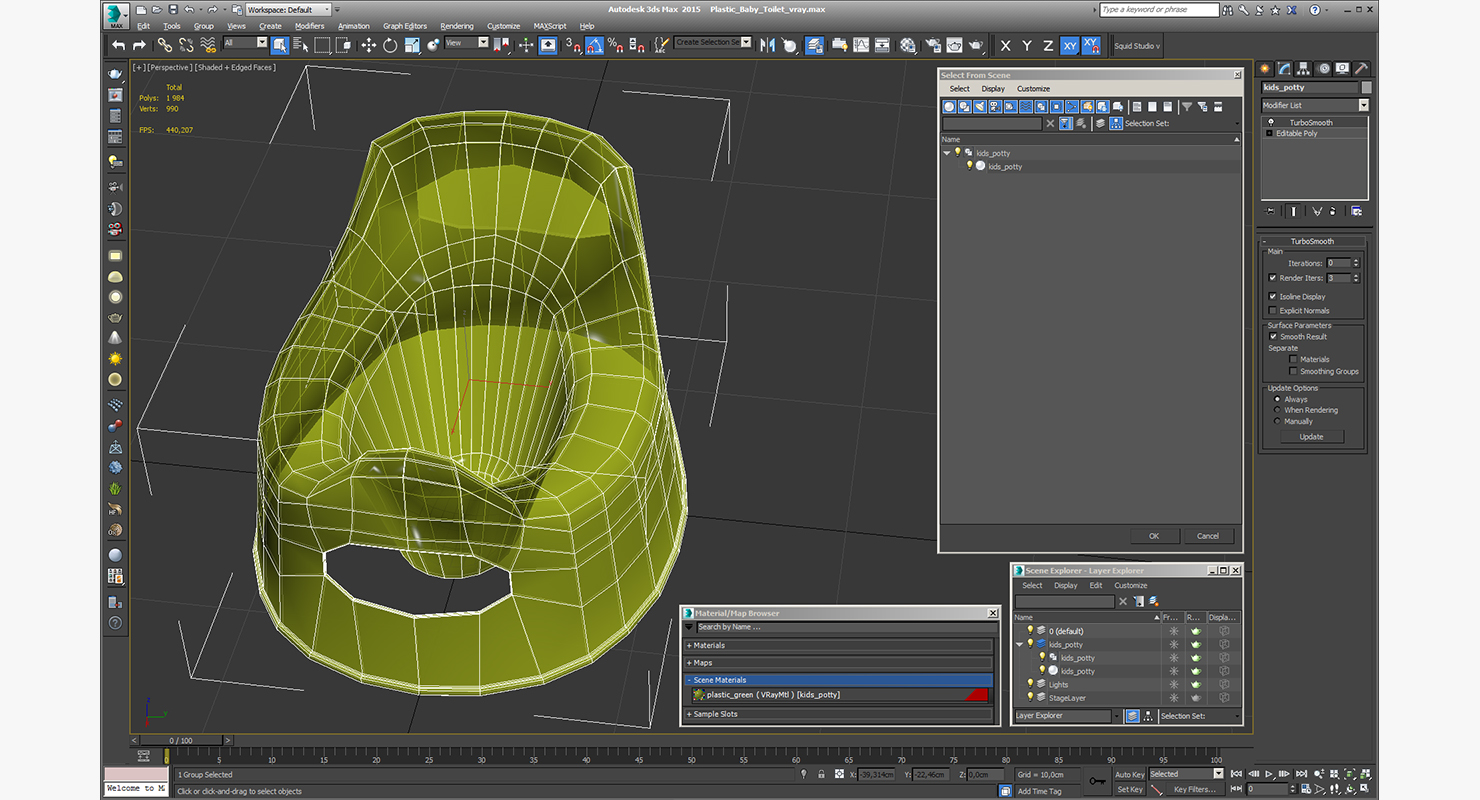This screenshot has height=800, width=1480.
Task: Open the Modifier List dropdown
Action: point(1314,105)
